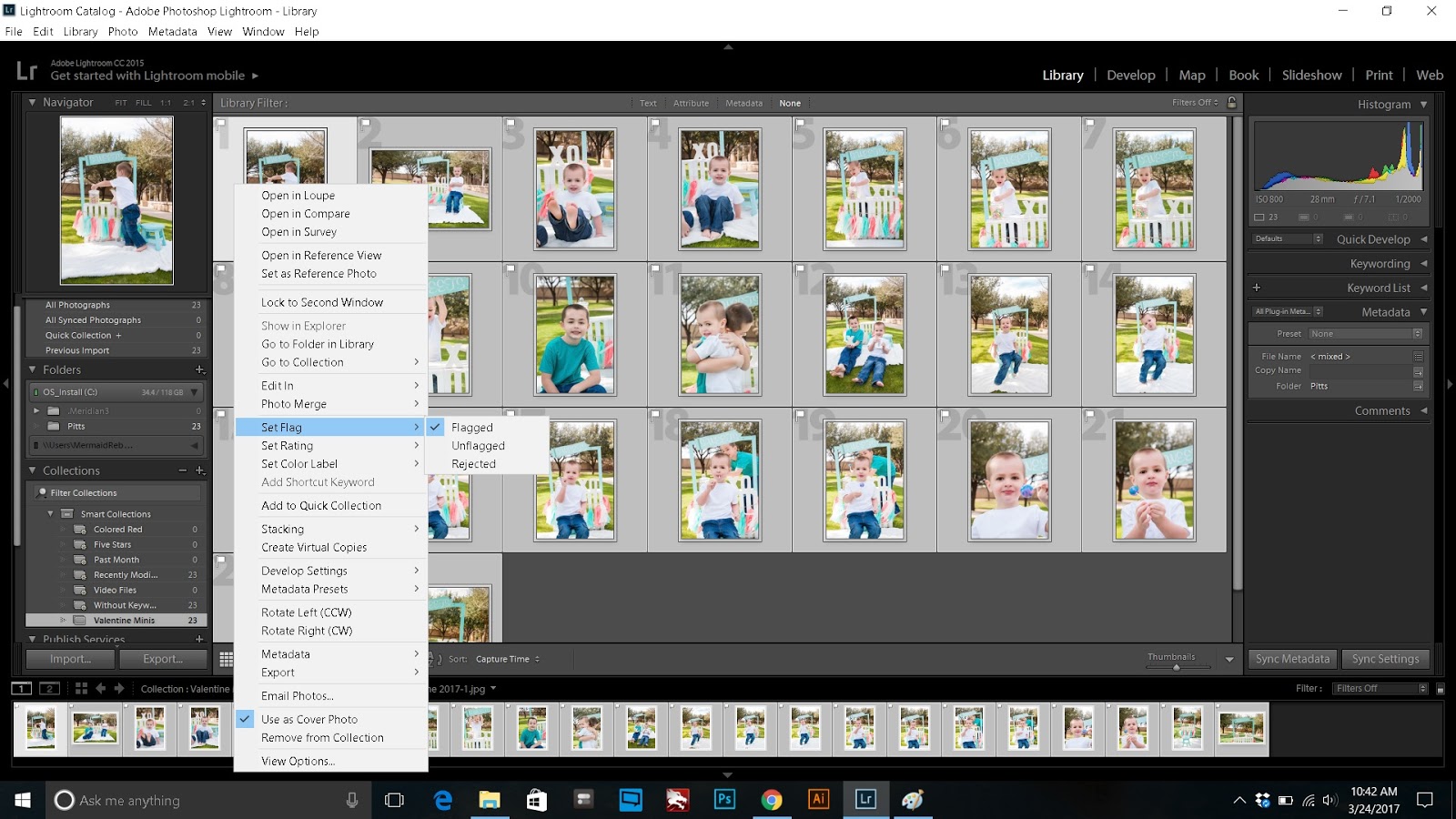Uncheck Use as Cover Photo
The height and width of the screenshot is (819, 1456).
244,719
